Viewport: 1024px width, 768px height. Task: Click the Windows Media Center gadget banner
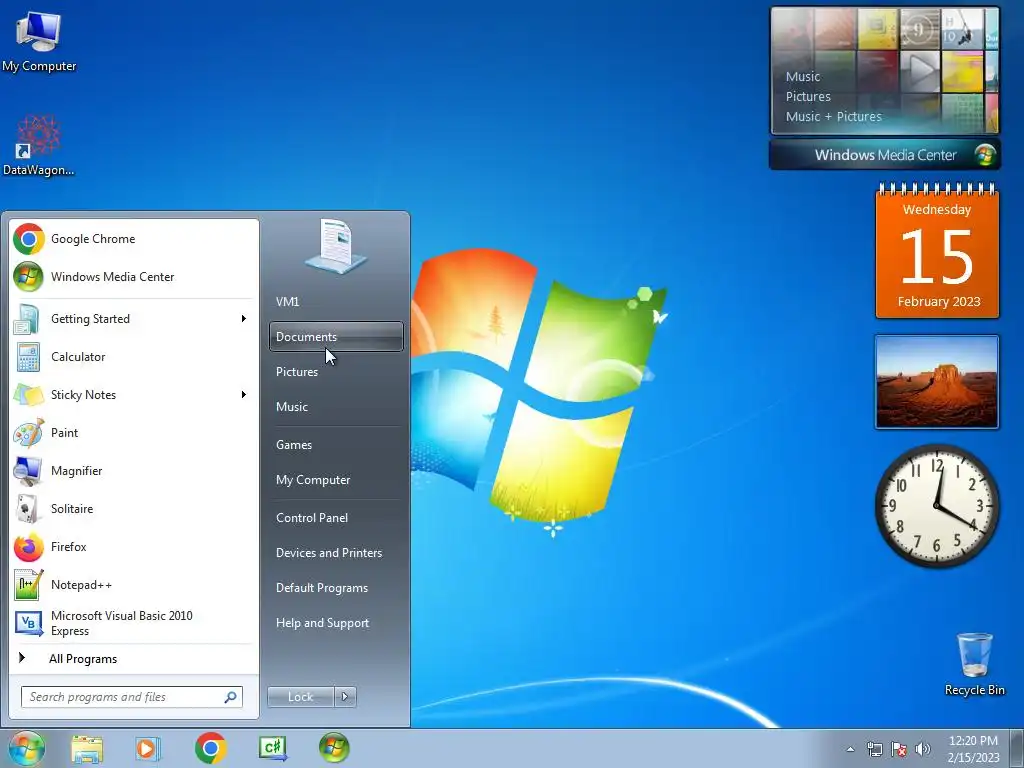[884, 155]
